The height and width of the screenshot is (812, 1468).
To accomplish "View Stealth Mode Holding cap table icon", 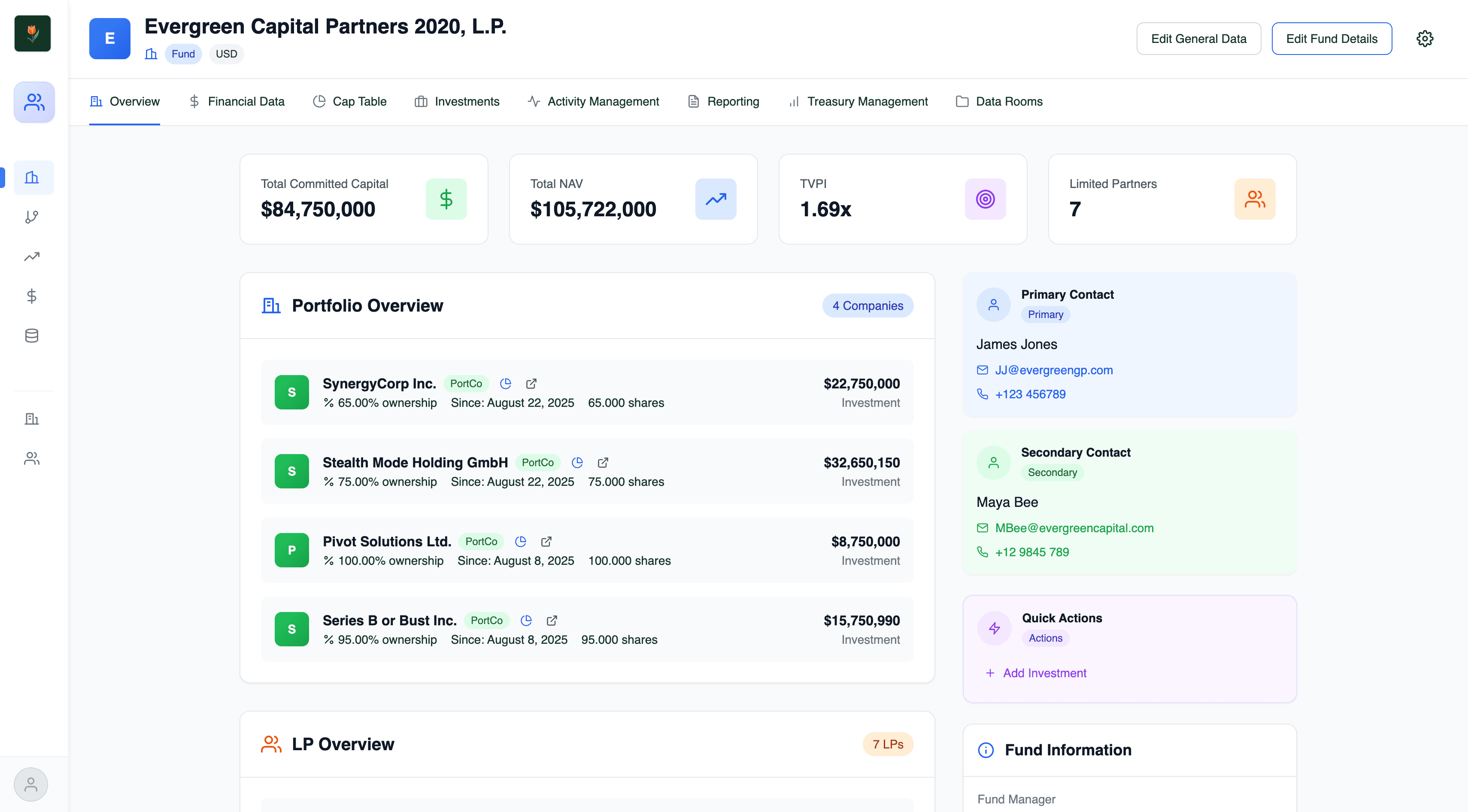I will [577, 463].
